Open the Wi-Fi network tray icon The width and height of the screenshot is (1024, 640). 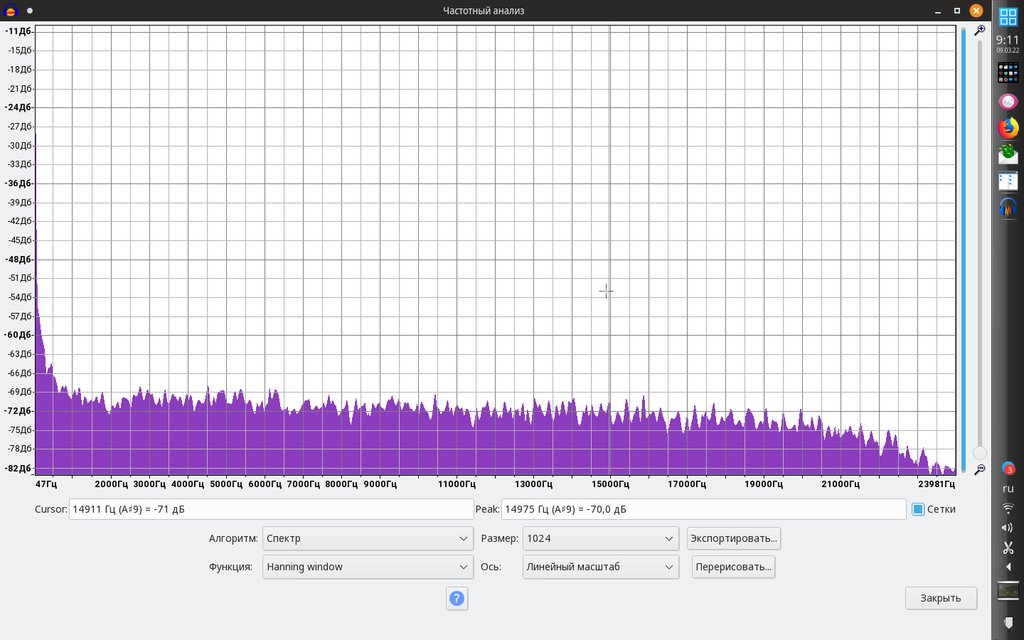[x=1008, y=507]
